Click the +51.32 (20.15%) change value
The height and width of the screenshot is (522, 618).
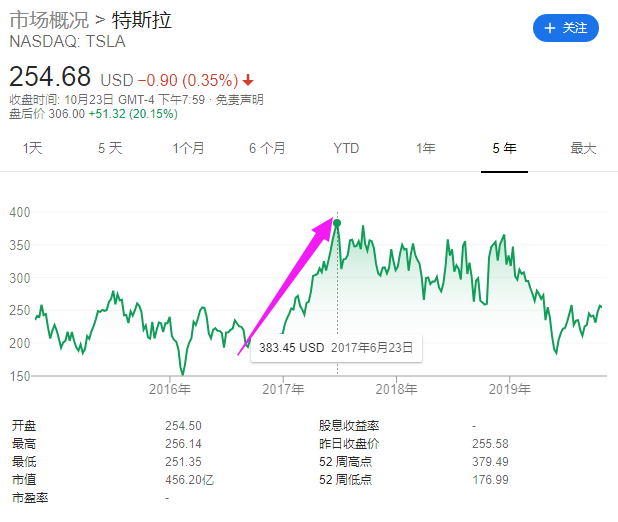point(133,114)
